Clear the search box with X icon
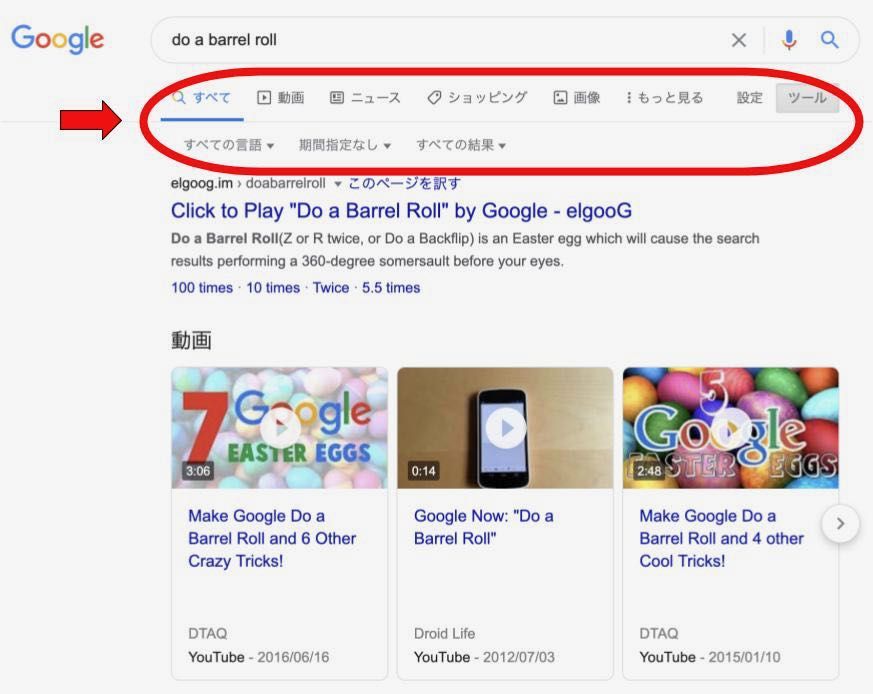 click(739, 40)
